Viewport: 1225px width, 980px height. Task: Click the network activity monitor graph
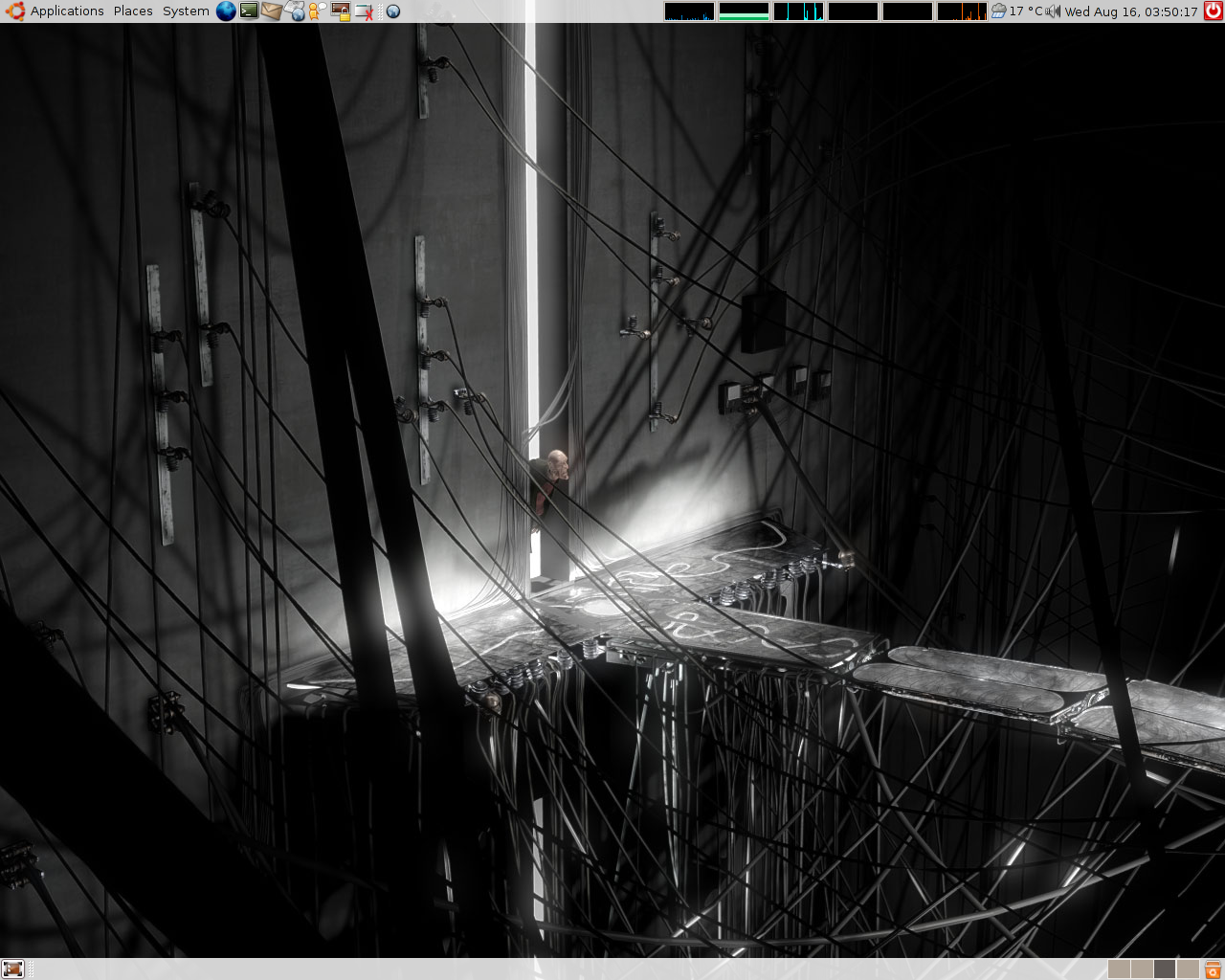click(797, 11)
